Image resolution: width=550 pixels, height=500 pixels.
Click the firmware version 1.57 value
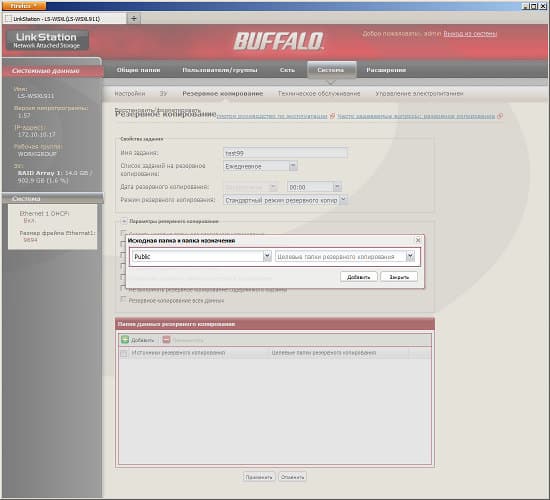pos(24,115)
